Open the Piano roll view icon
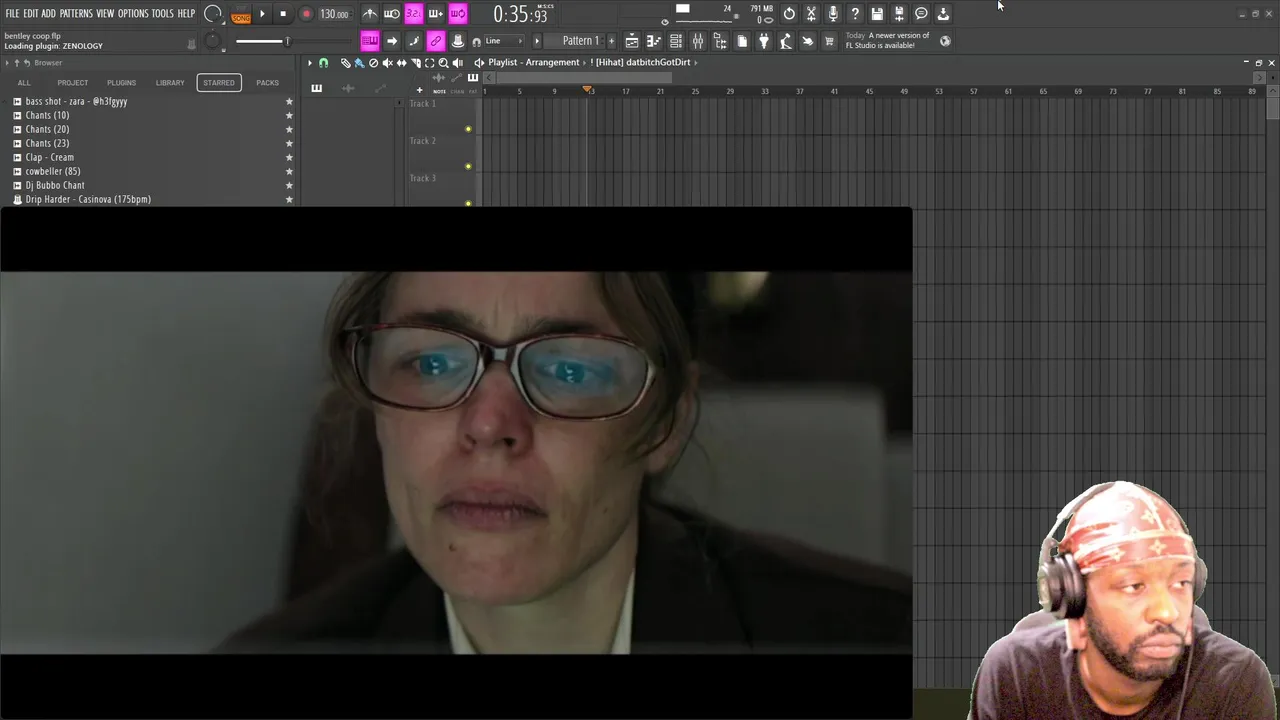This screenshot has height=720, width=1280. (654, 41)
